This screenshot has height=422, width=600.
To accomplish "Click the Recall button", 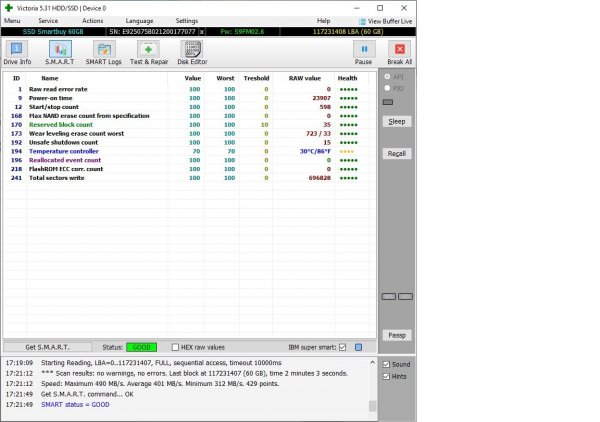I will click(x=397, y=153).
